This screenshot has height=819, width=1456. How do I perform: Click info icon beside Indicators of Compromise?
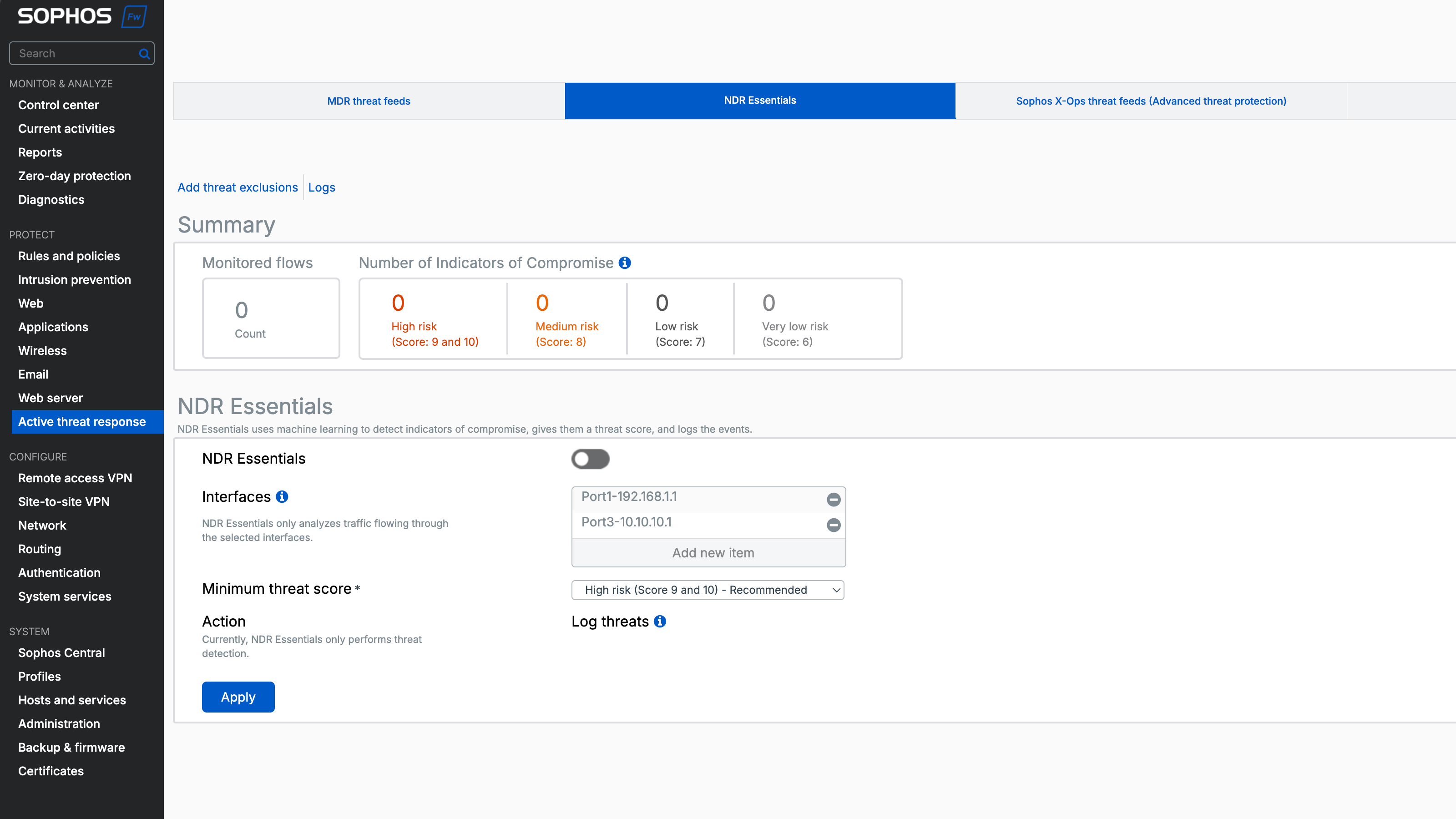625,263
